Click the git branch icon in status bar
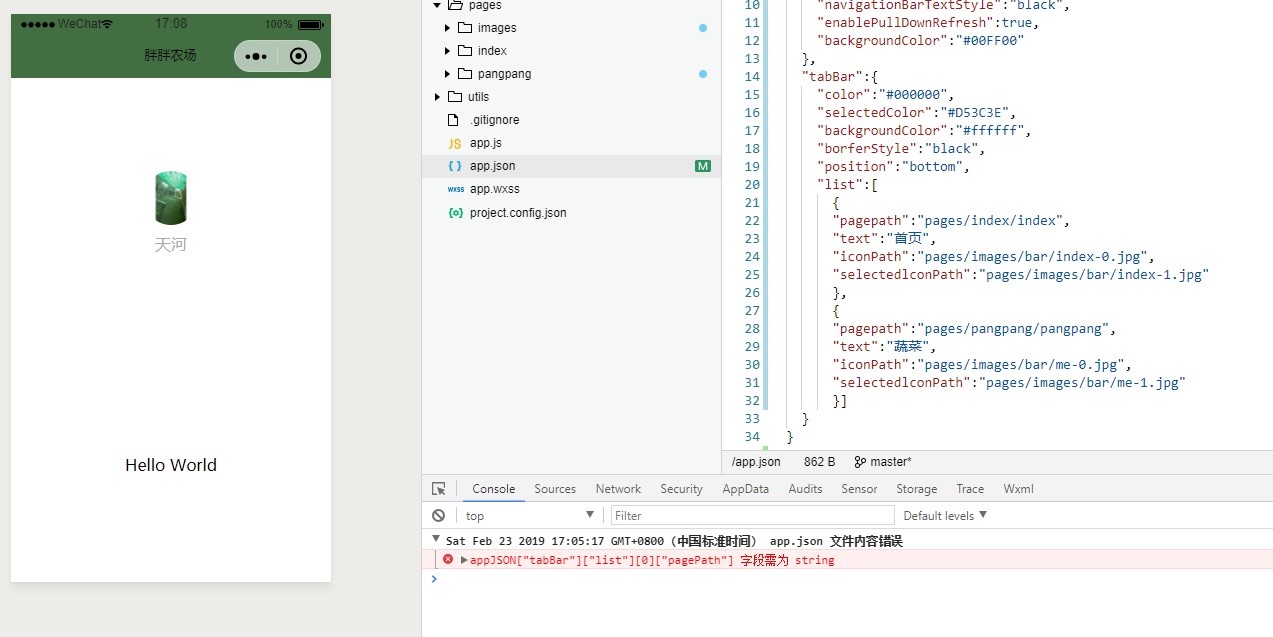 (860, 462)
